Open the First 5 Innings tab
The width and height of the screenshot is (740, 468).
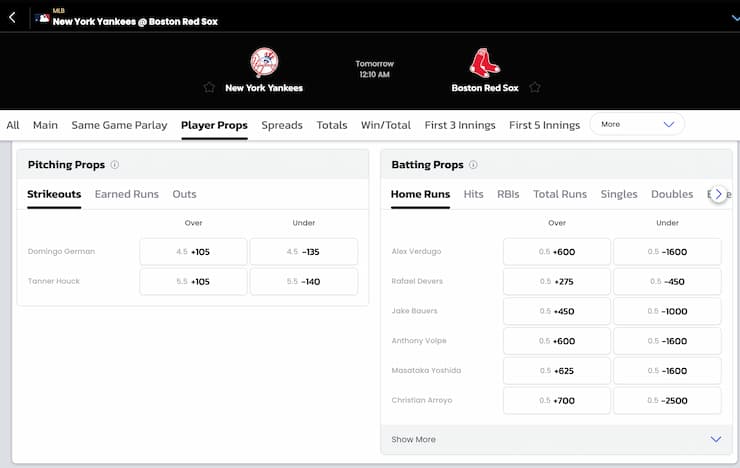point(545,125)
